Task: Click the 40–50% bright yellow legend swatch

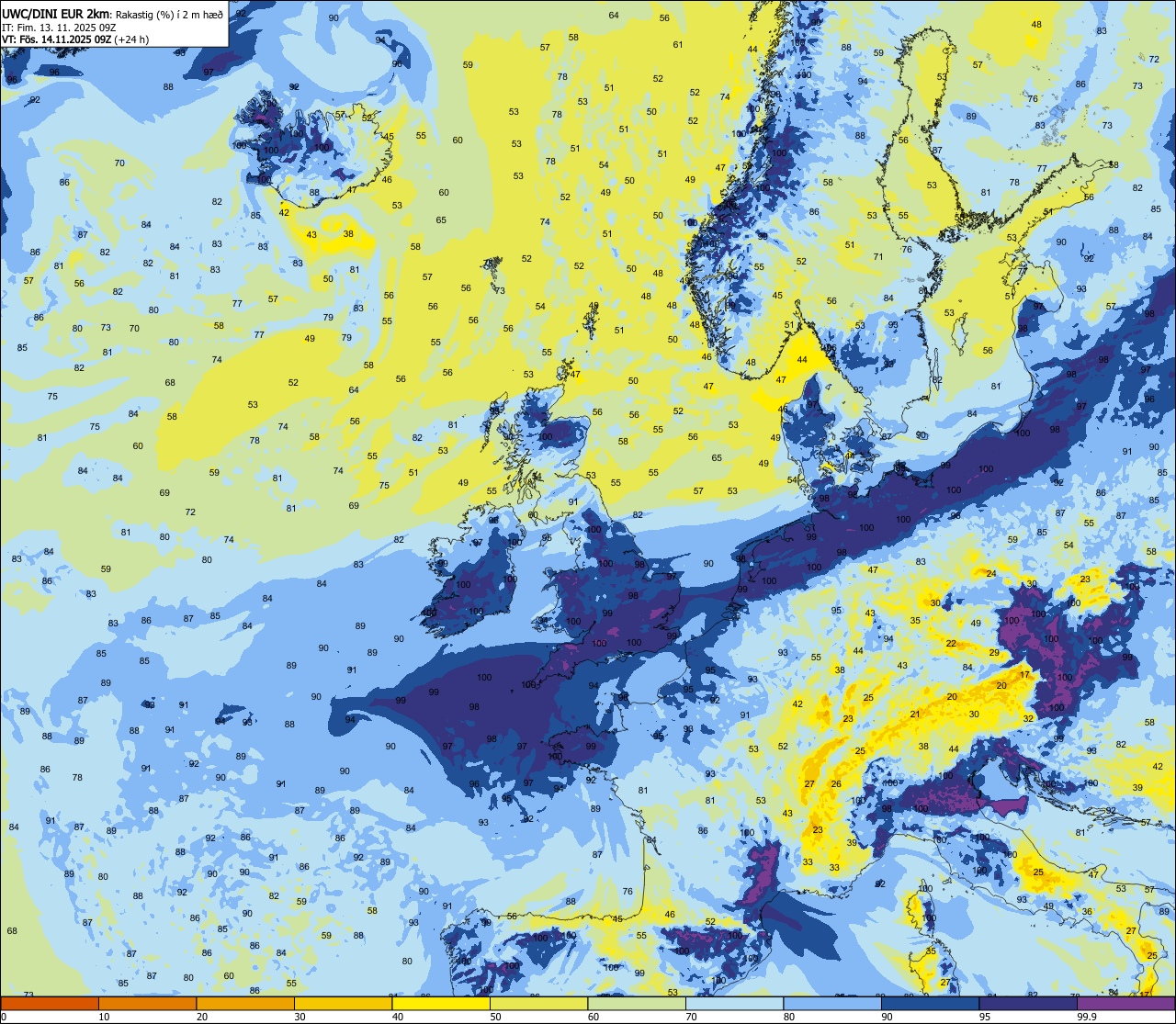Action: [x=441, y=1003]
